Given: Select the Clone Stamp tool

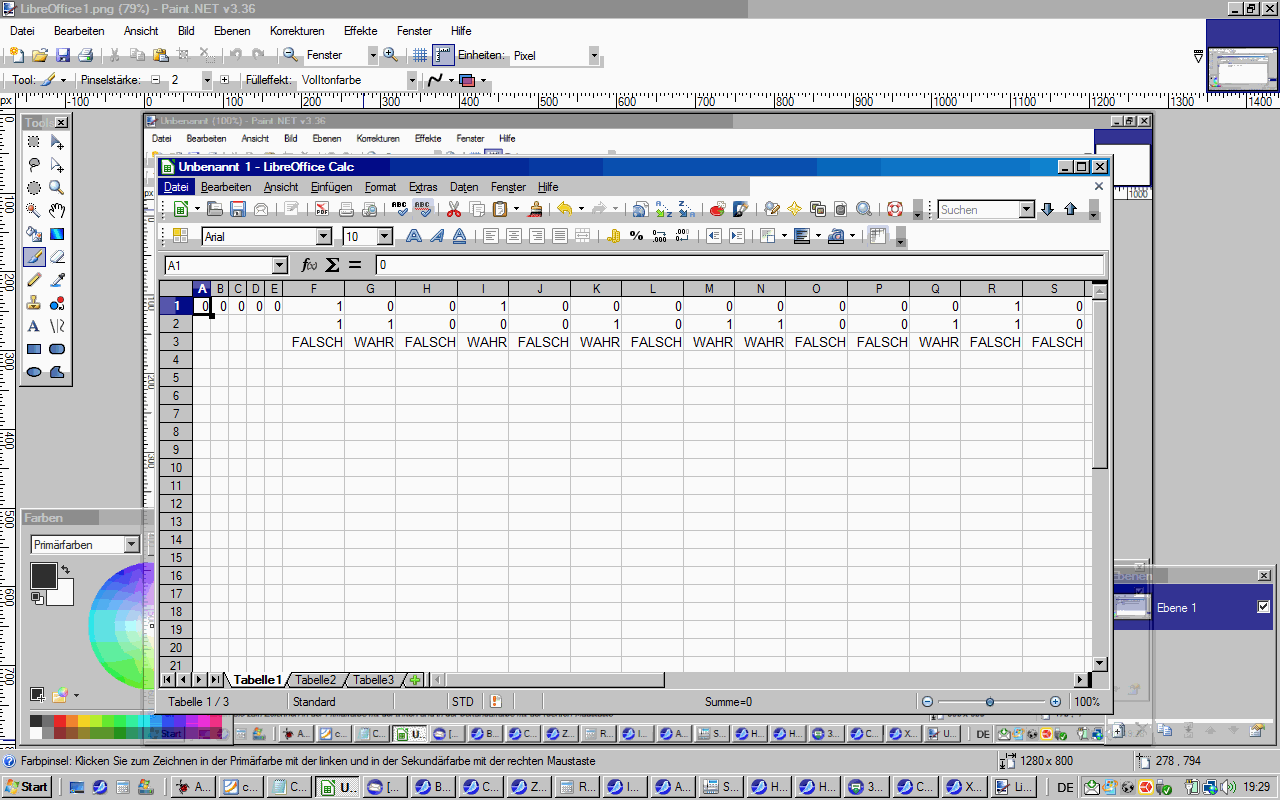Looking at the screenshot, I should (34, 303).
